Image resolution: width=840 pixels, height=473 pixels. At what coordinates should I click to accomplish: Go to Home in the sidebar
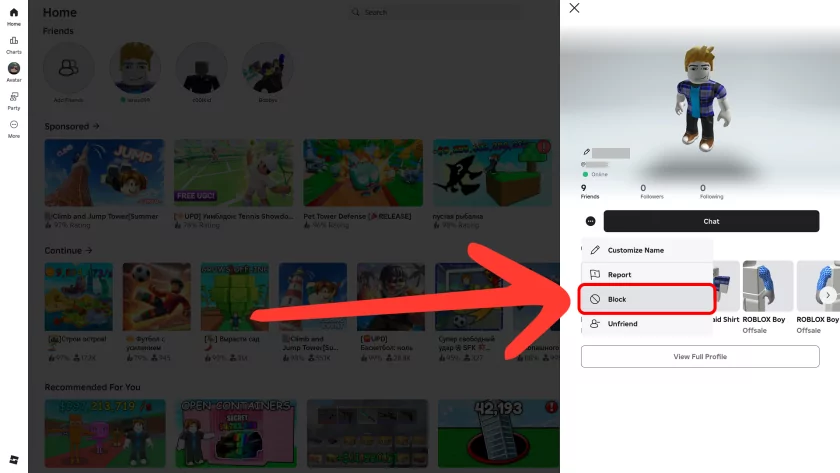[x=14, y=17]
